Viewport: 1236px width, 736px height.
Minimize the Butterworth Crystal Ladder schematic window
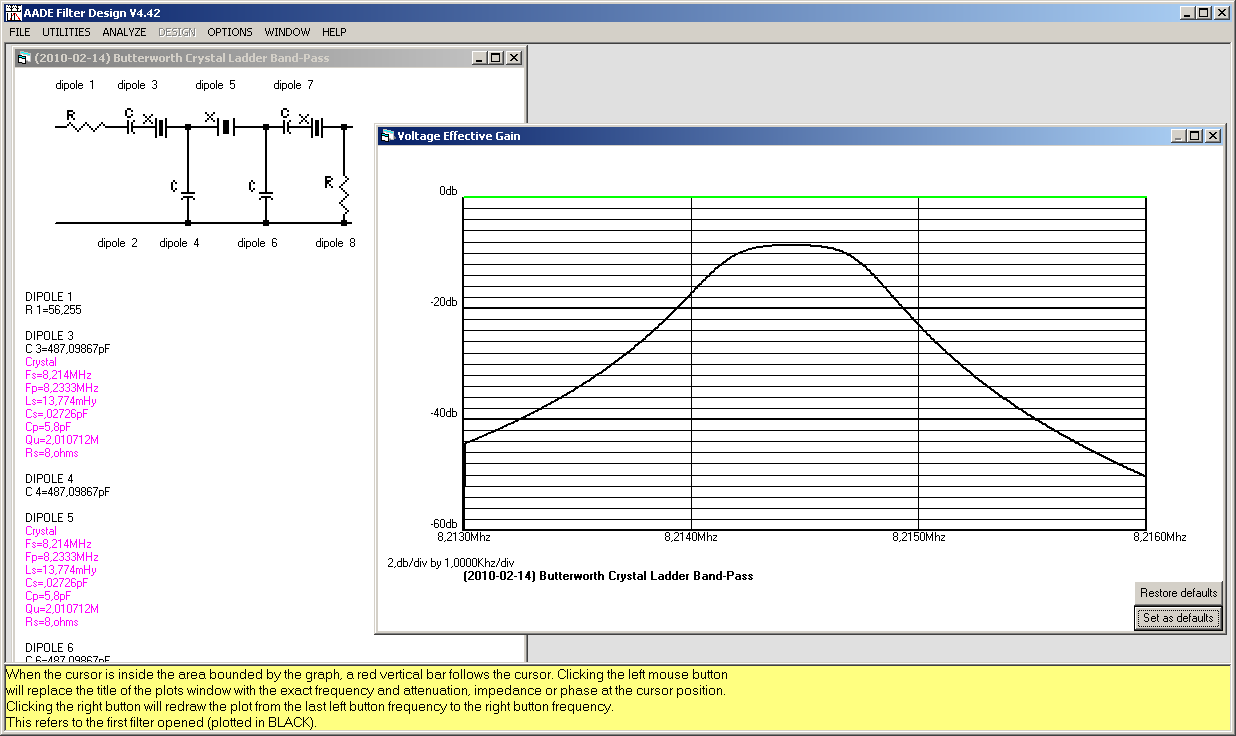pos(479,58)
